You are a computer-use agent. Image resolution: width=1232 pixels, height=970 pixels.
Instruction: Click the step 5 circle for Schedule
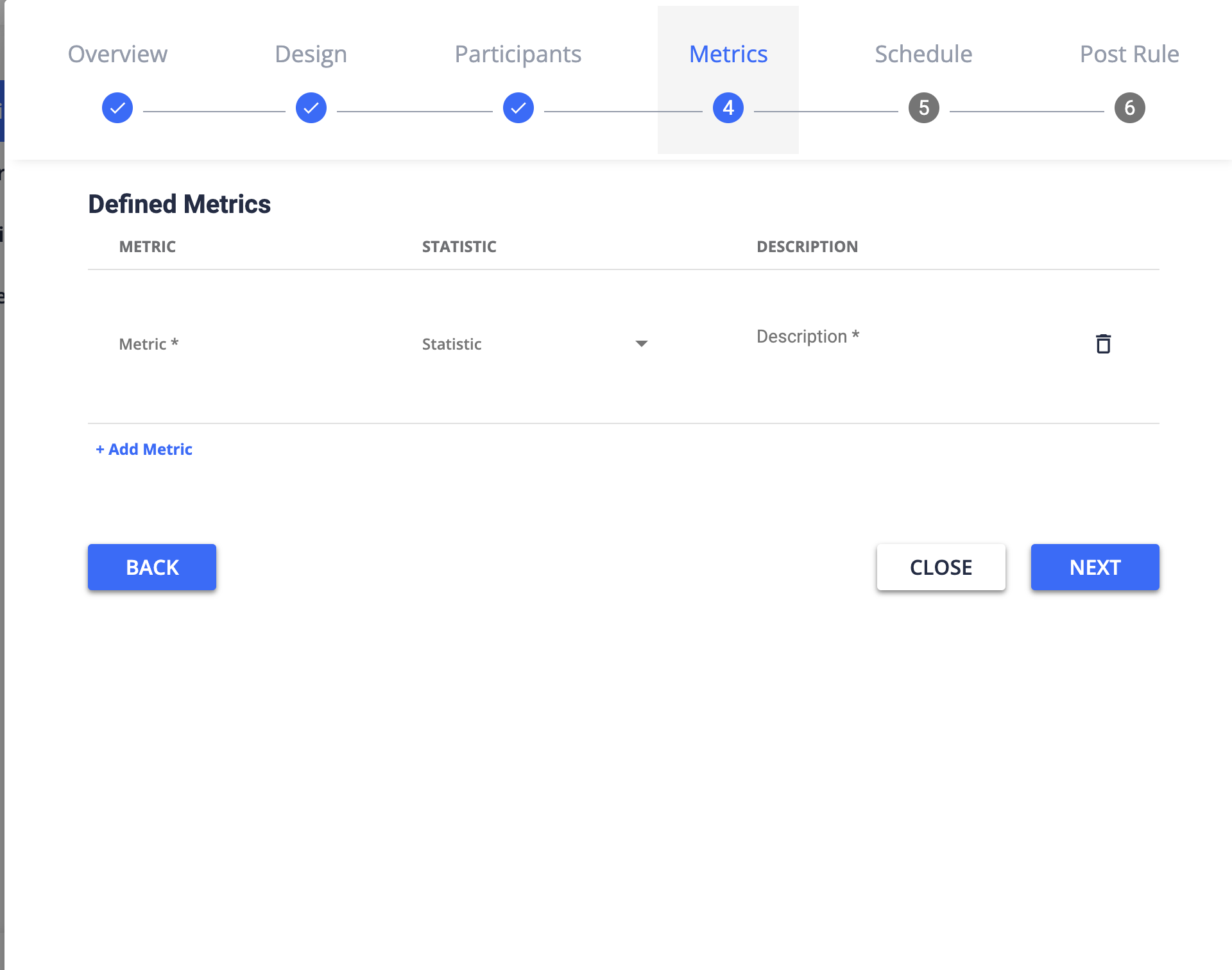923,108
